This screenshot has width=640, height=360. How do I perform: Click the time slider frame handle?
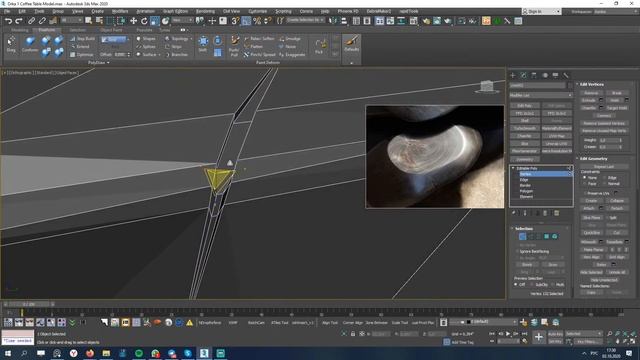(x=29, y=304)
